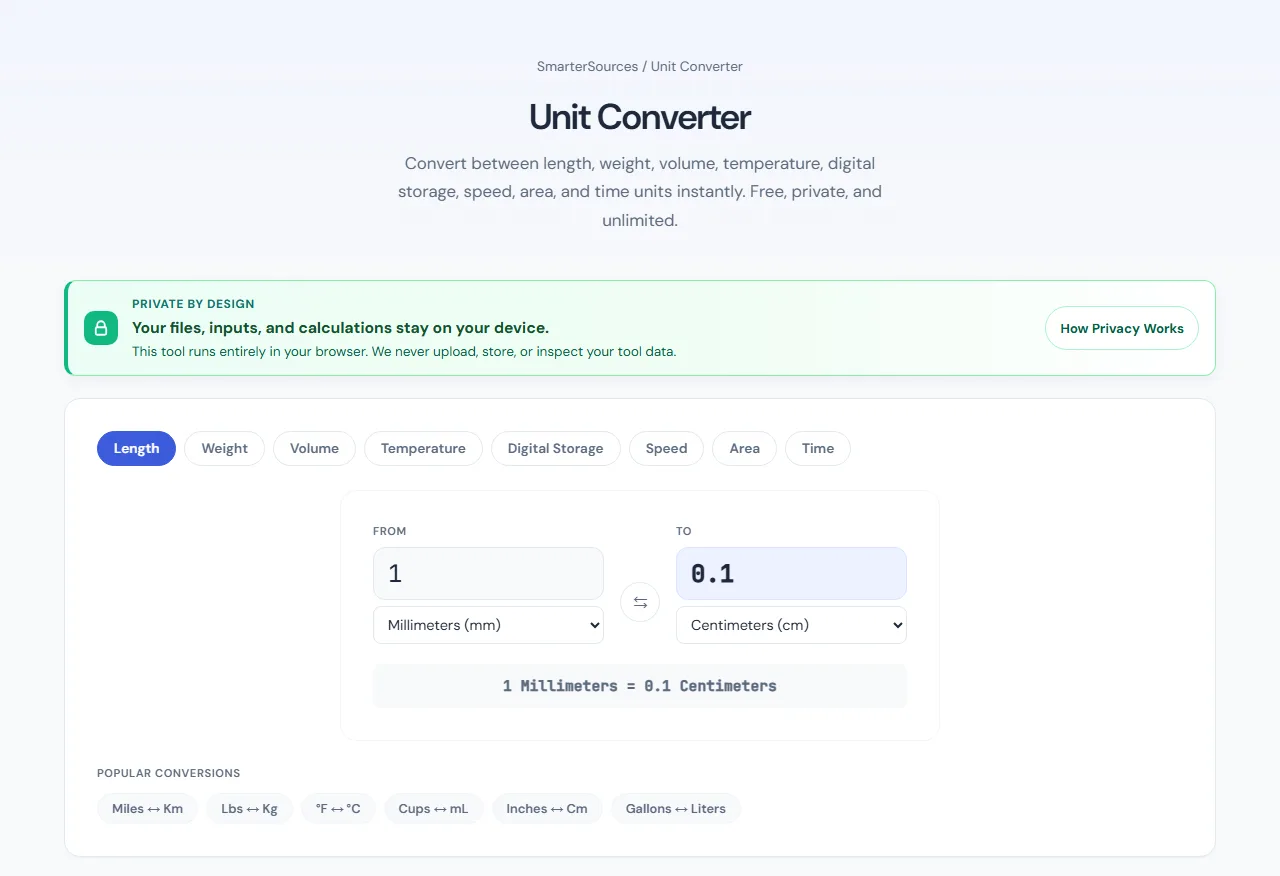Image resolution: width=1280 pixels, height=876 pixels.
Task: Click the TO value field showing 0.1
Action: coord(791,573)
